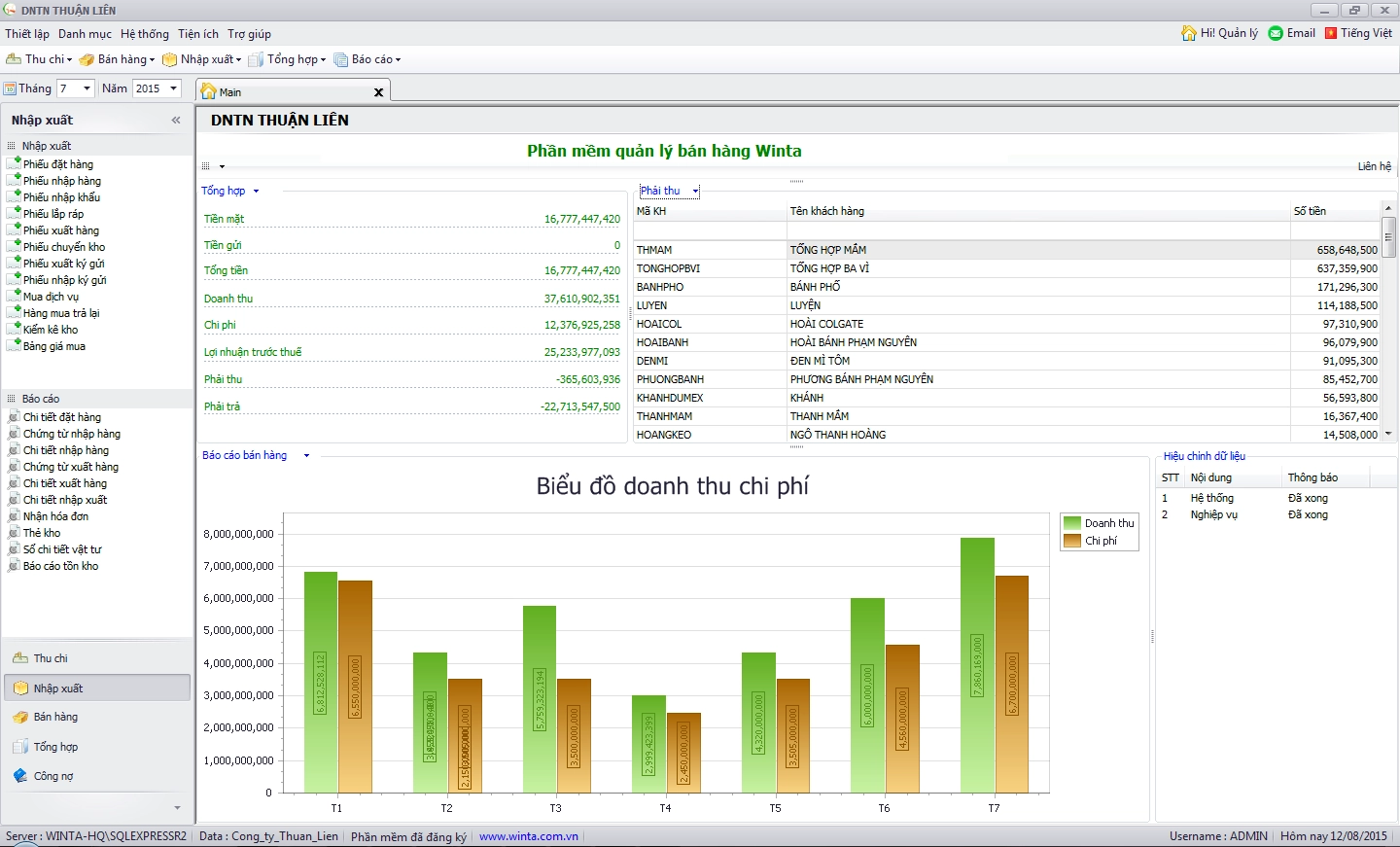Close the Main tab
Viewport: 1400px width, 847px height.
[x=379, y=92]
